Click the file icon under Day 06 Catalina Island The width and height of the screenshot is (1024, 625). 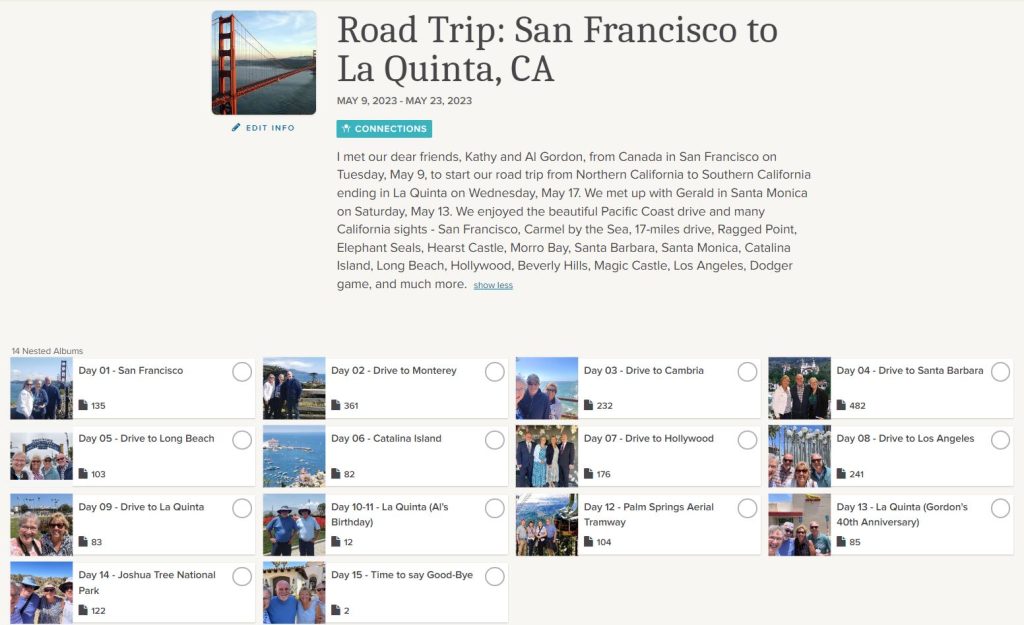pos(336,473)
